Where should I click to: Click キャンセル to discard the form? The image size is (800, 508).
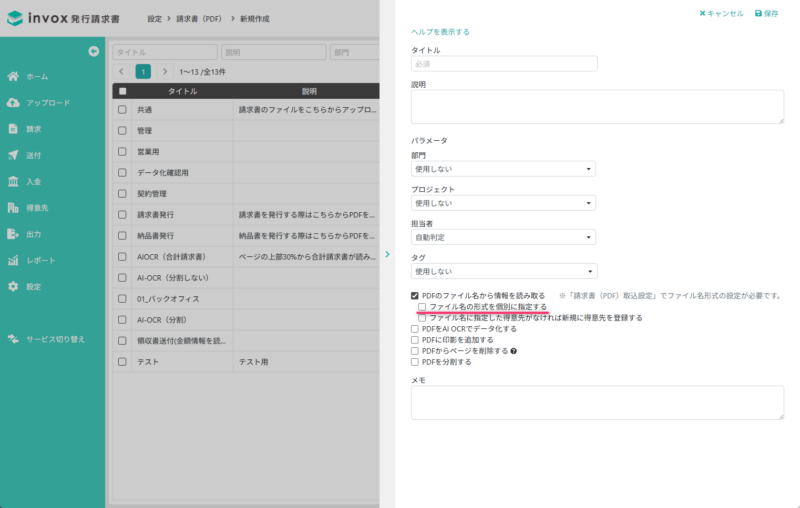pos(721,13)
